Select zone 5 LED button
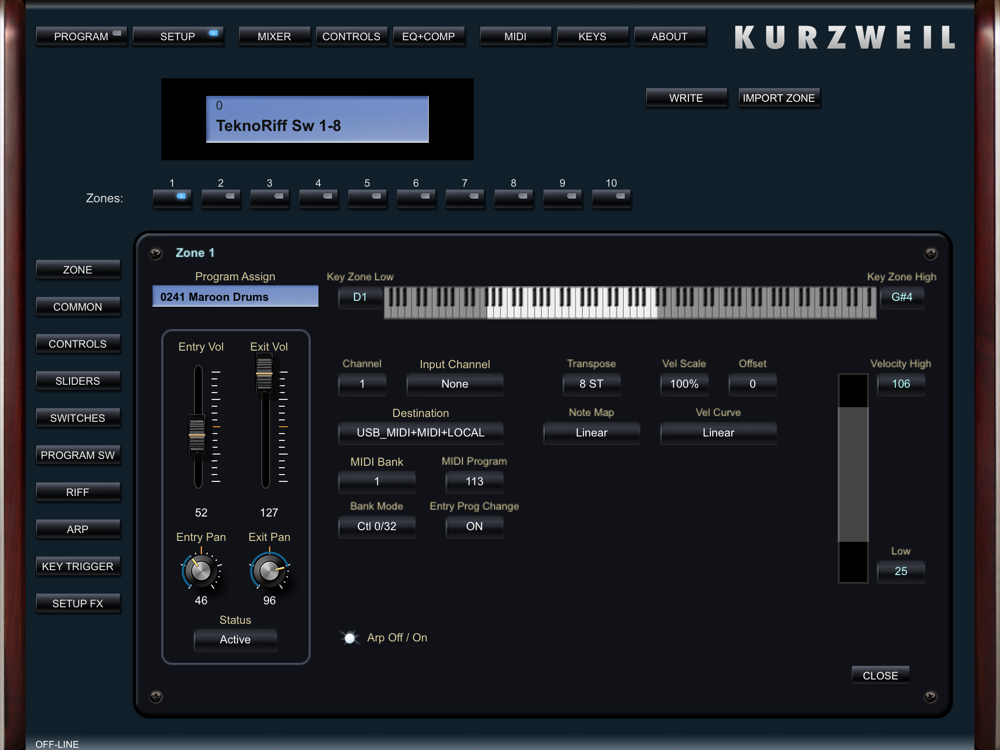This screenshot has height=750, width=1000. [x=367, y=198]
